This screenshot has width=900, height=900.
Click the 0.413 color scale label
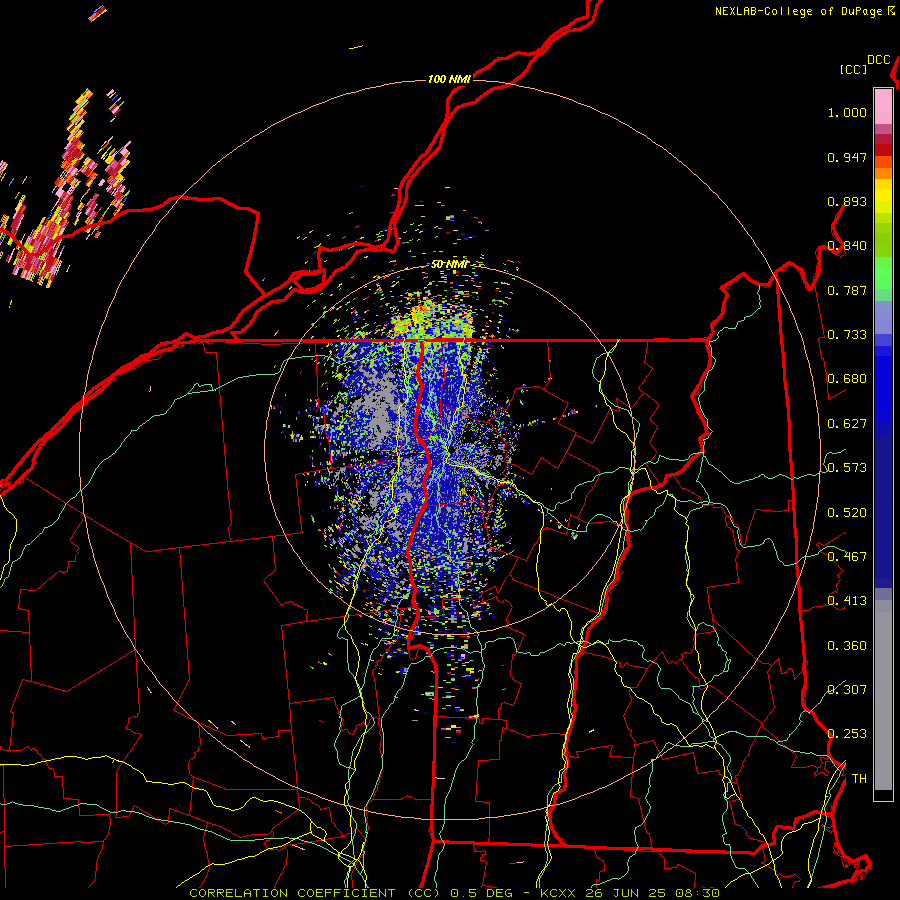[x=847, y=601]
